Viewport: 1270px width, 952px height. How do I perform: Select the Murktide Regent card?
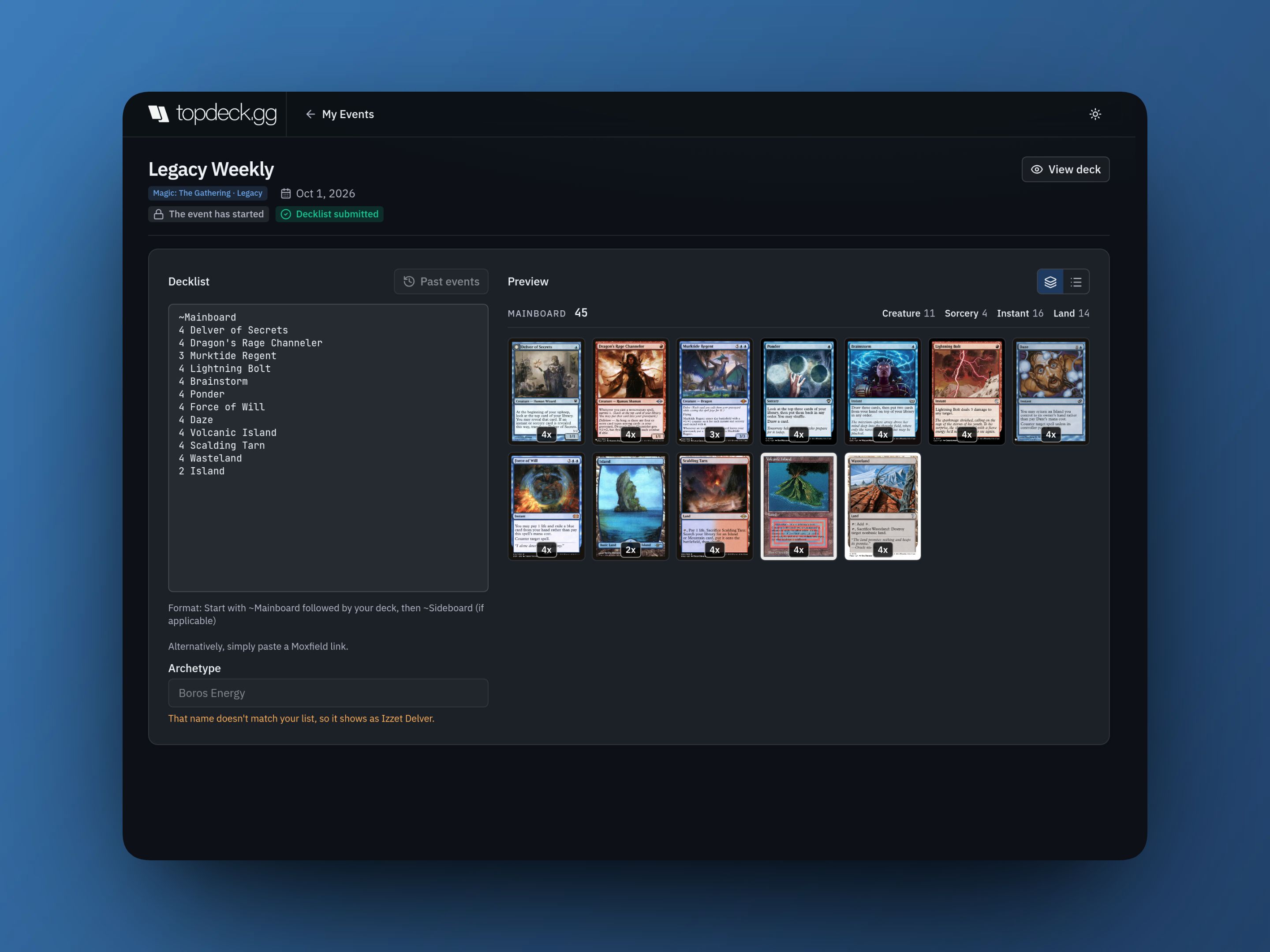click(714, 392)
